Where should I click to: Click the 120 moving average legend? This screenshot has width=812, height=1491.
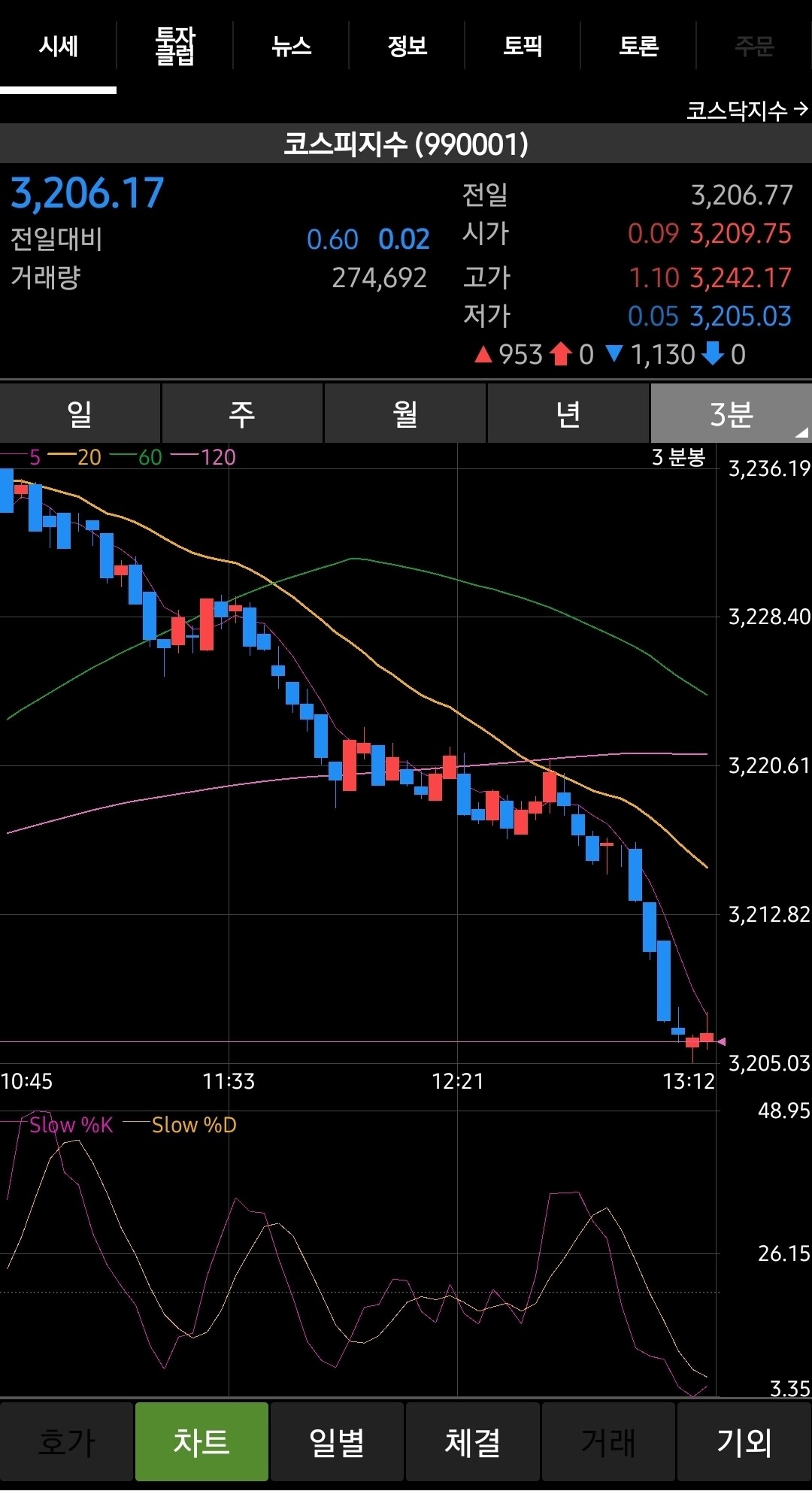(x=203, y=456)
